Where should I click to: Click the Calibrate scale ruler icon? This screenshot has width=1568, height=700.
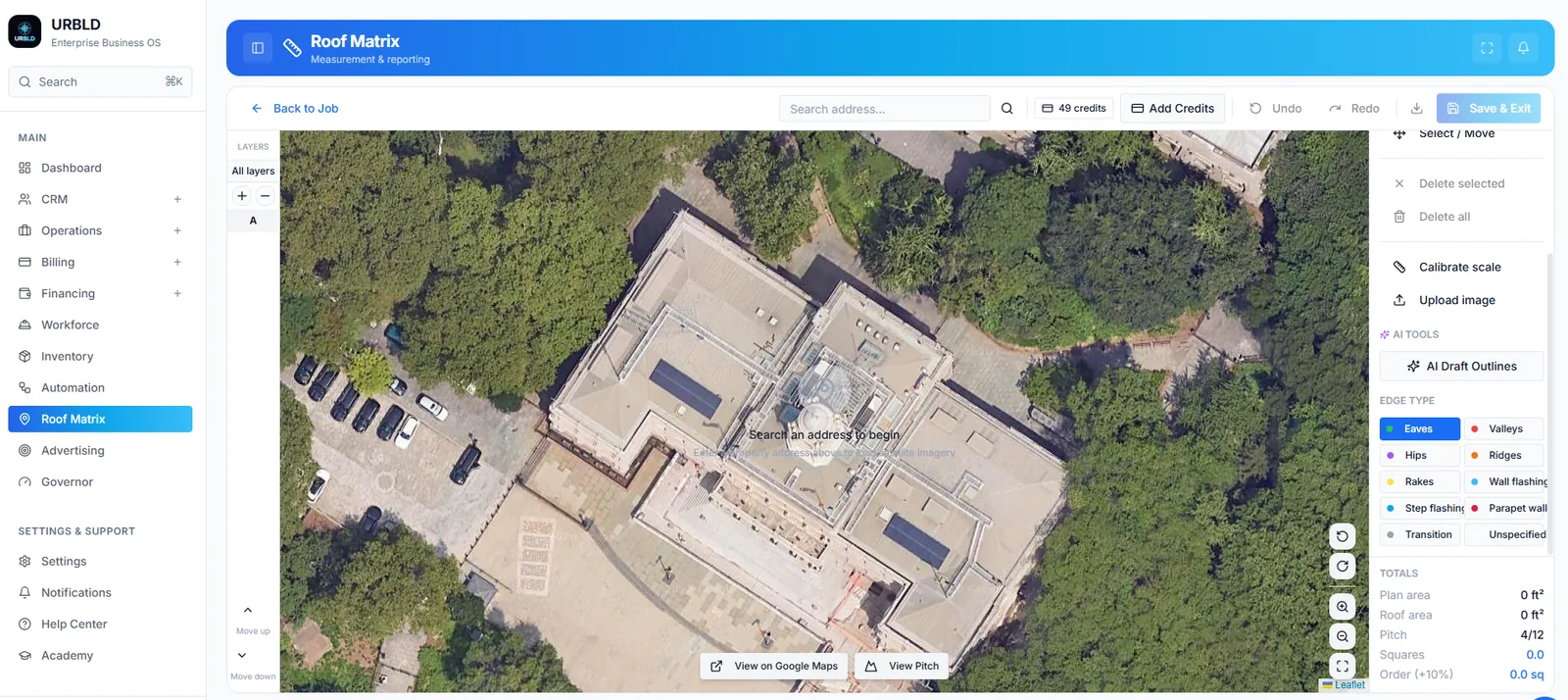[x=1399, y=267]
